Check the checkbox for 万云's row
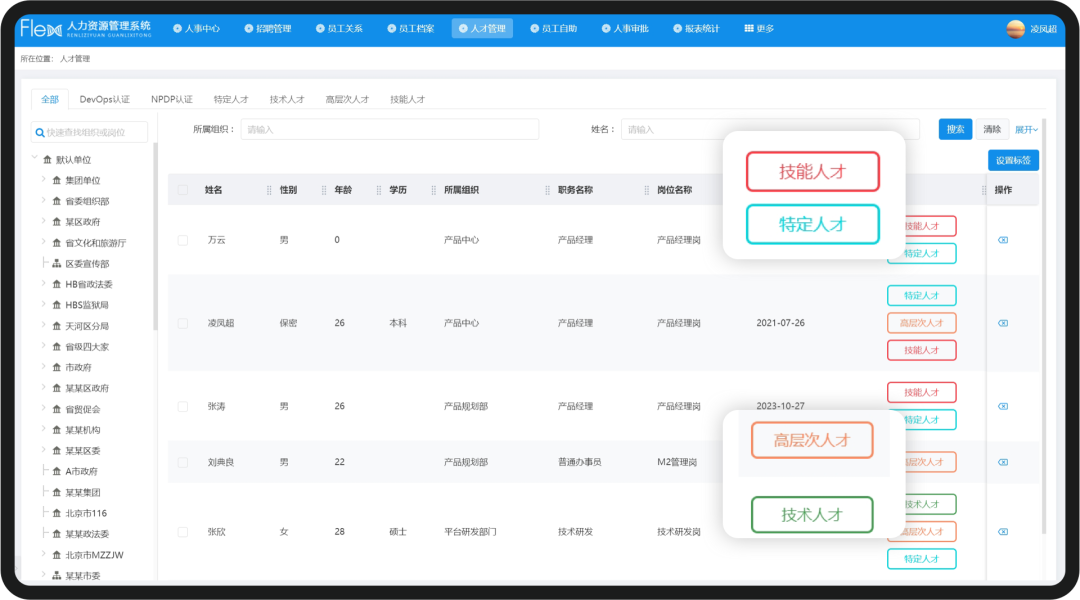This screenshot has height=600, width=1080. pos(182,240)
